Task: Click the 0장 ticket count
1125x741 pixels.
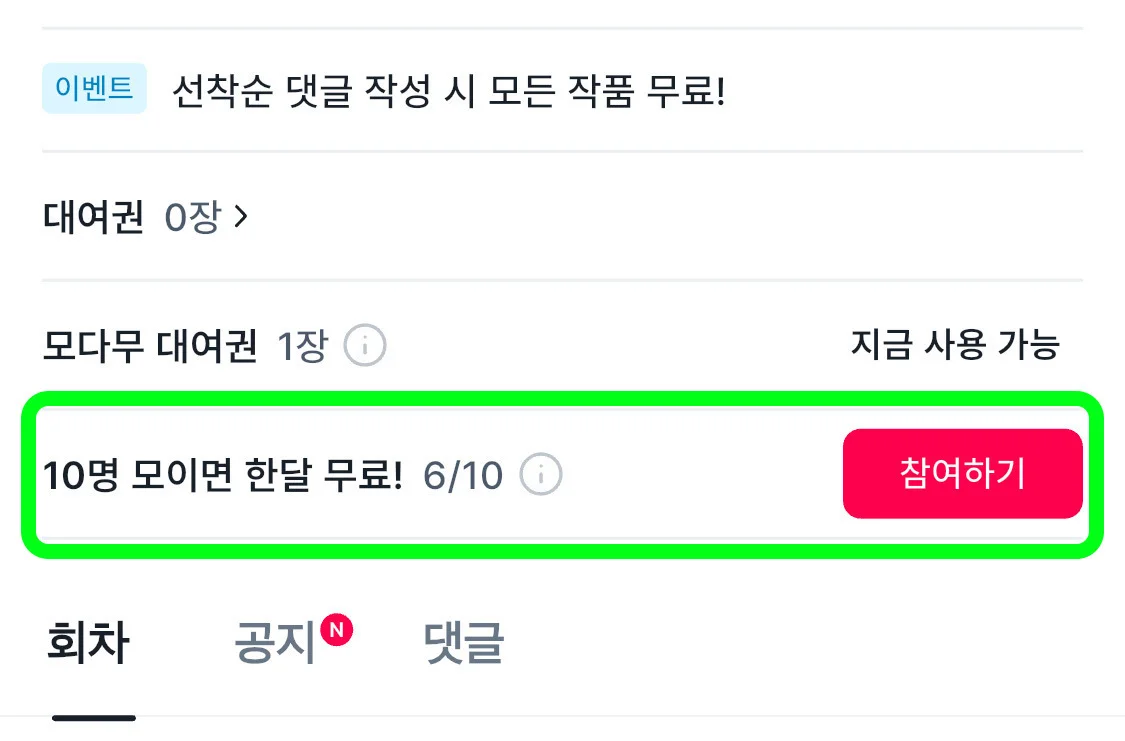Action: coord(192,217)
